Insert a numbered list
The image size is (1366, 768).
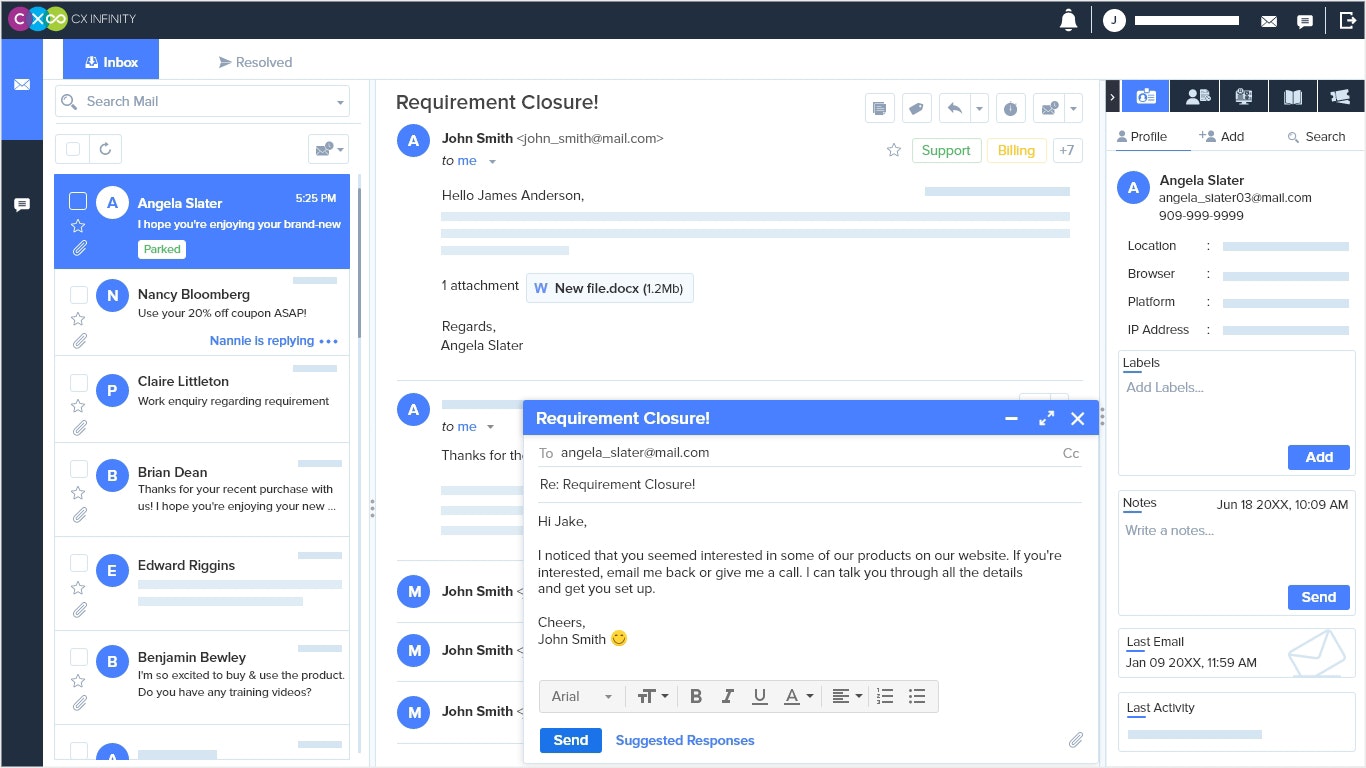[x=885, y=696]
